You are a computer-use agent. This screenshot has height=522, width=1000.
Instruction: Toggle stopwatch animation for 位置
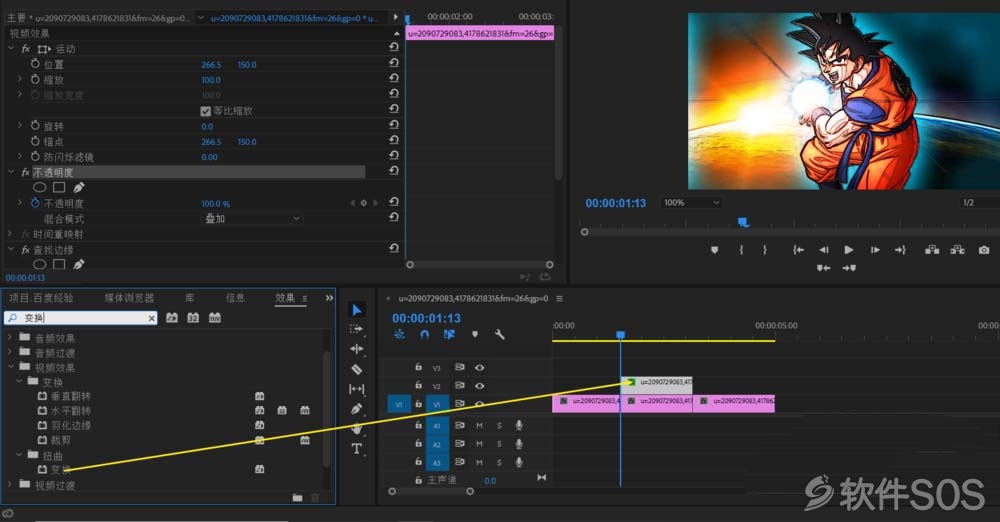35,64
